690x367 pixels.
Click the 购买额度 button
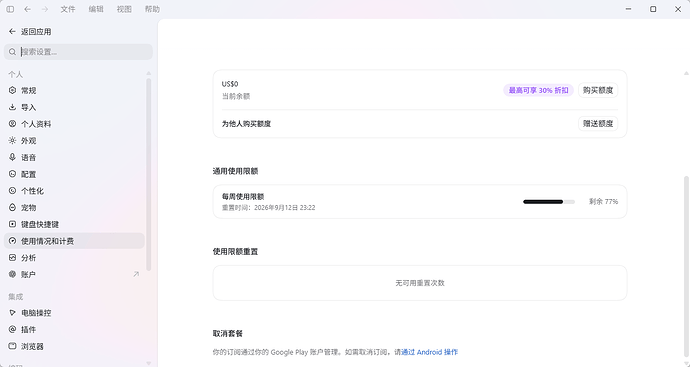(x=598, y=90)
